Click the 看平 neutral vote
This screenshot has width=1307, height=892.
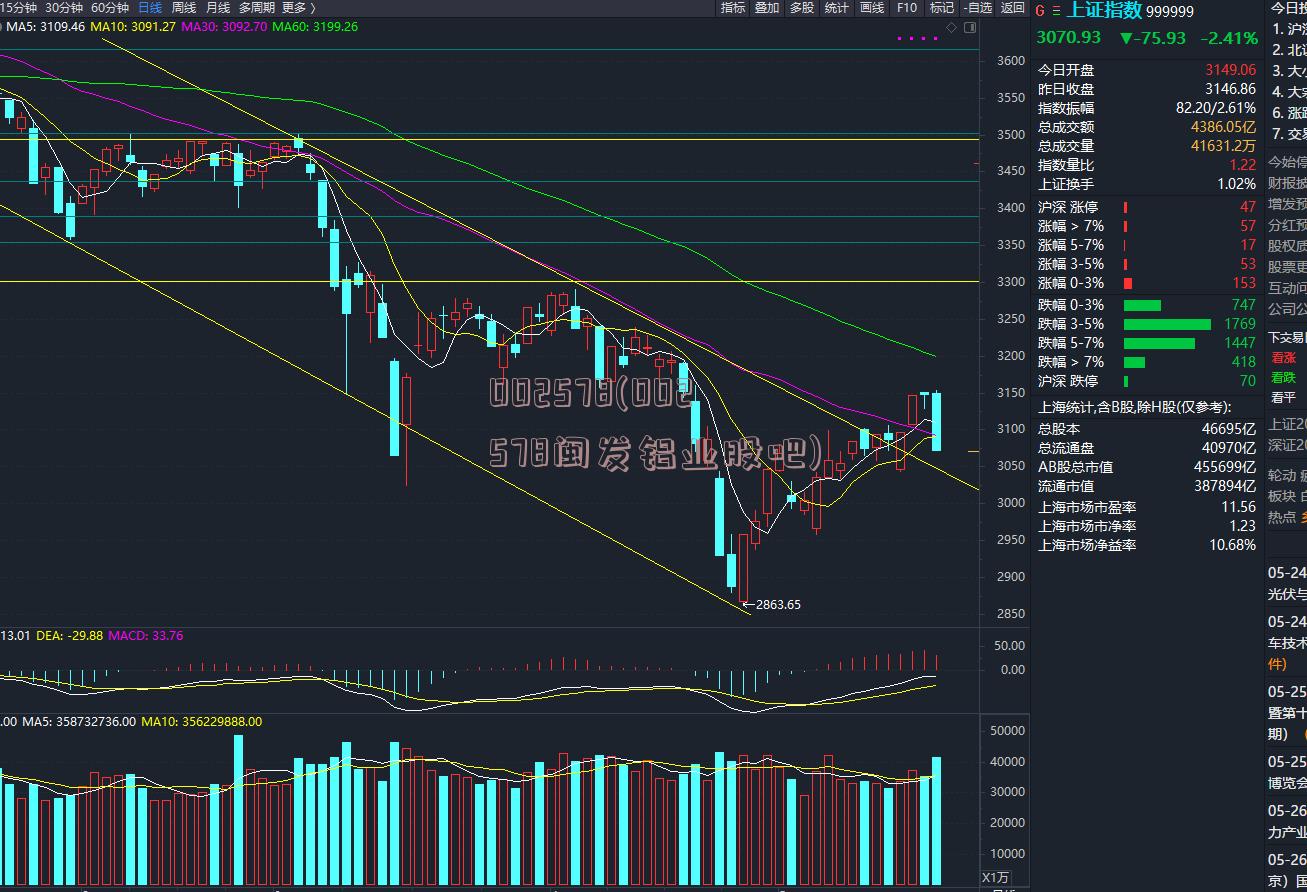click(1283, 397)
